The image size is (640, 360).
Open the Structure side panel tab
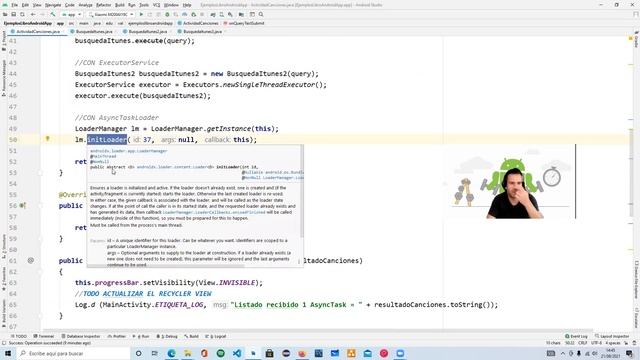4,246
